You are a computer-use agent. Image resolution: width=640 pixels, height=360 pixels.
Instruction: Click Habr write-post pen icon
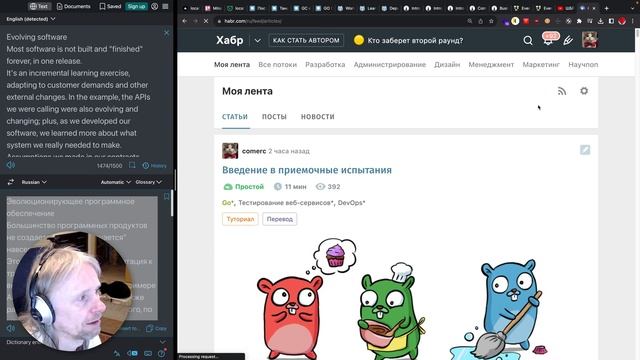click(x=568, y=40)
